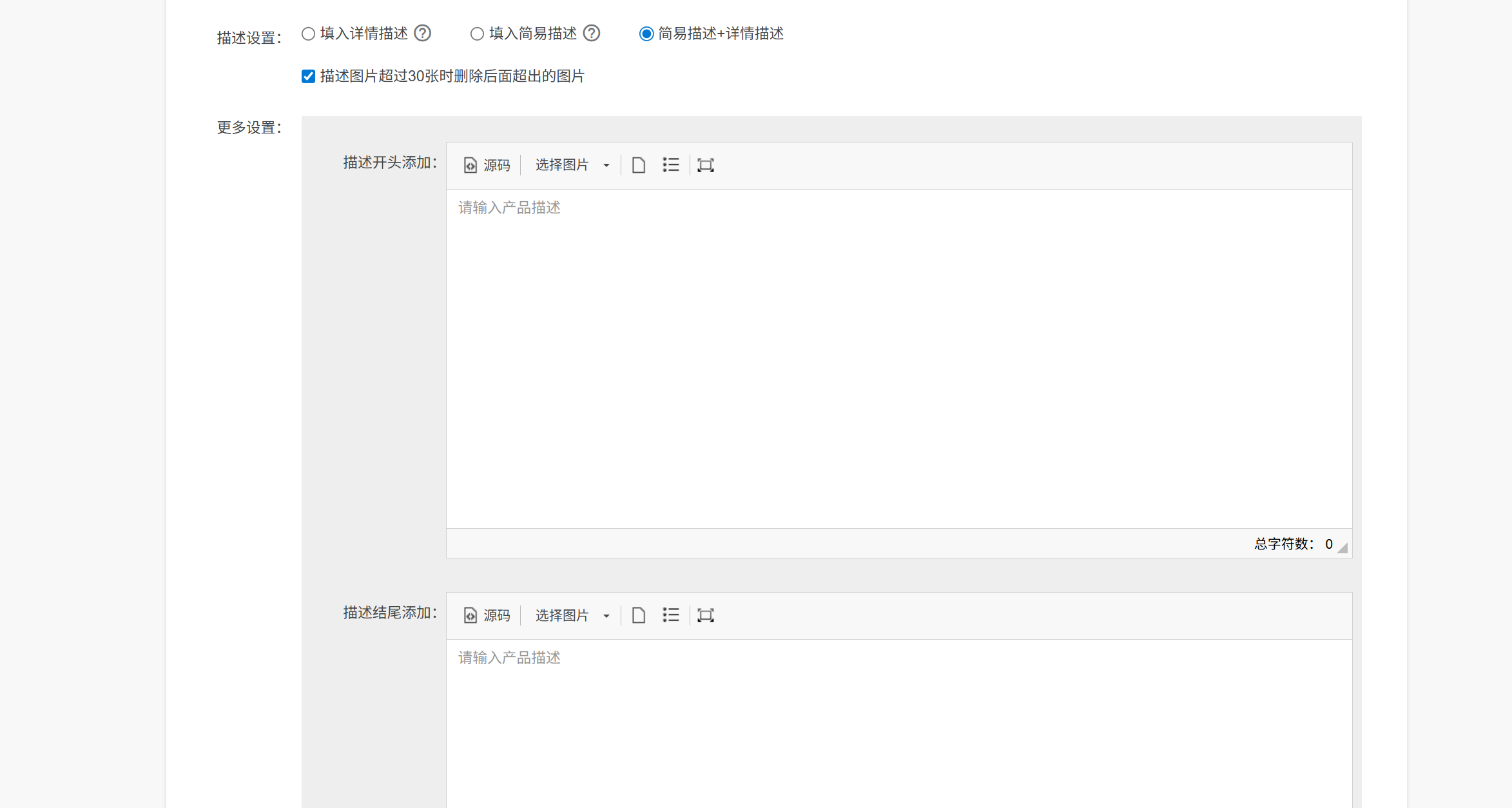Click 源码 source button in 描述结尾添加 editor
This screenshot has height=808, width=1512.
[487, 615]
